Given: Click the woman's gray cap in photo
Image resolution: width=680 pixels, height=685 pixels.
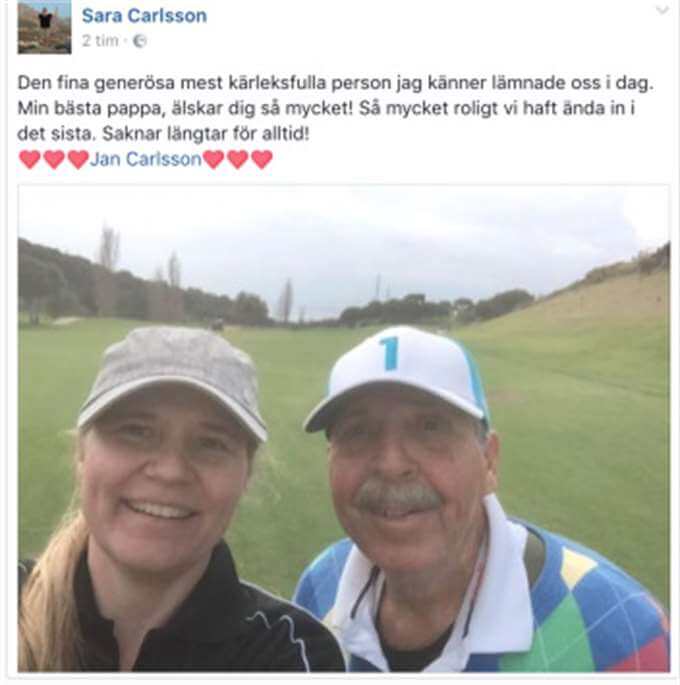Looking at the screenshot, I should point(173,380).
